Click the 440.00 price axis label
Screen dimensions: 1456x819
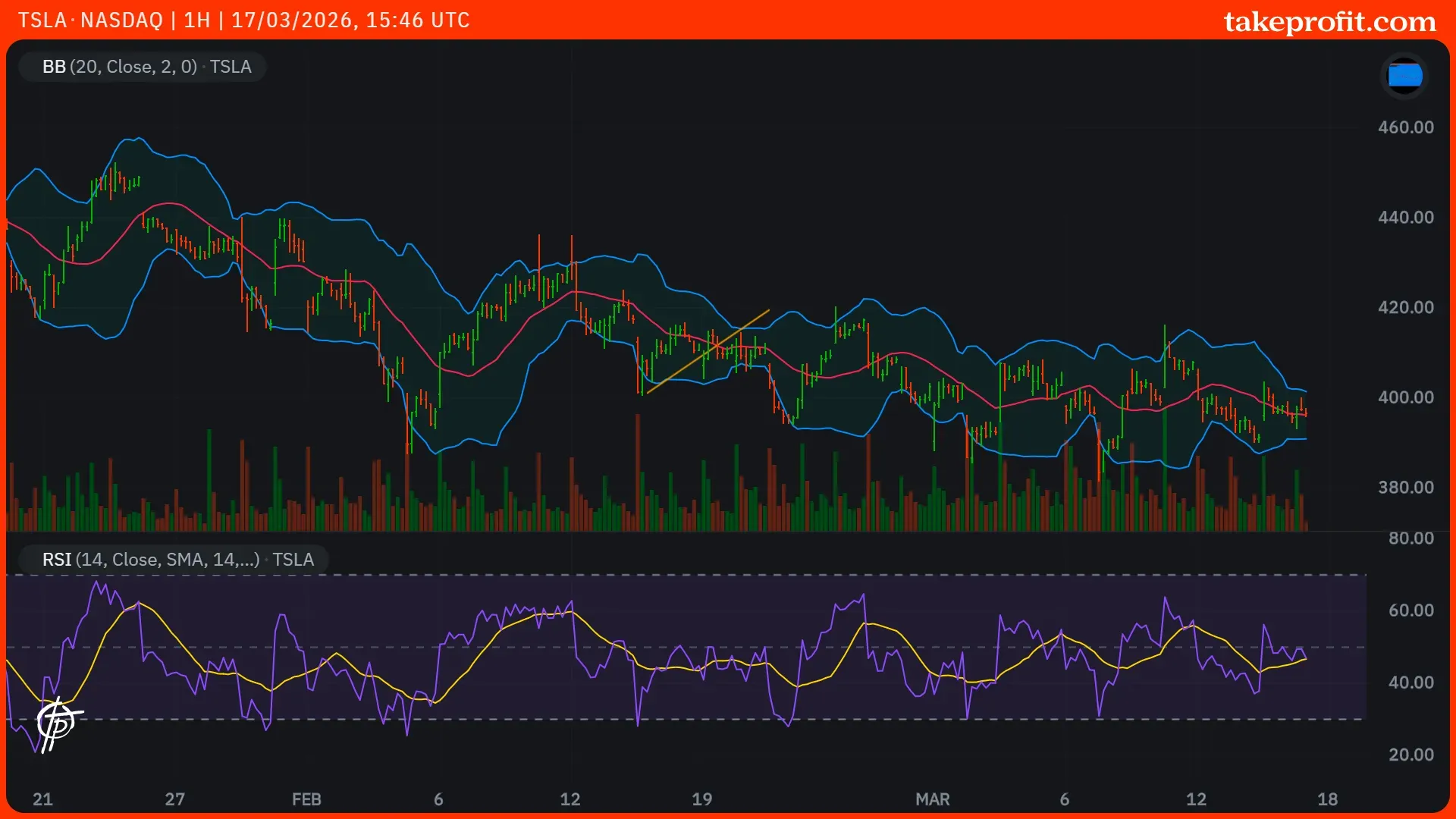click(x=1405, y=218)
